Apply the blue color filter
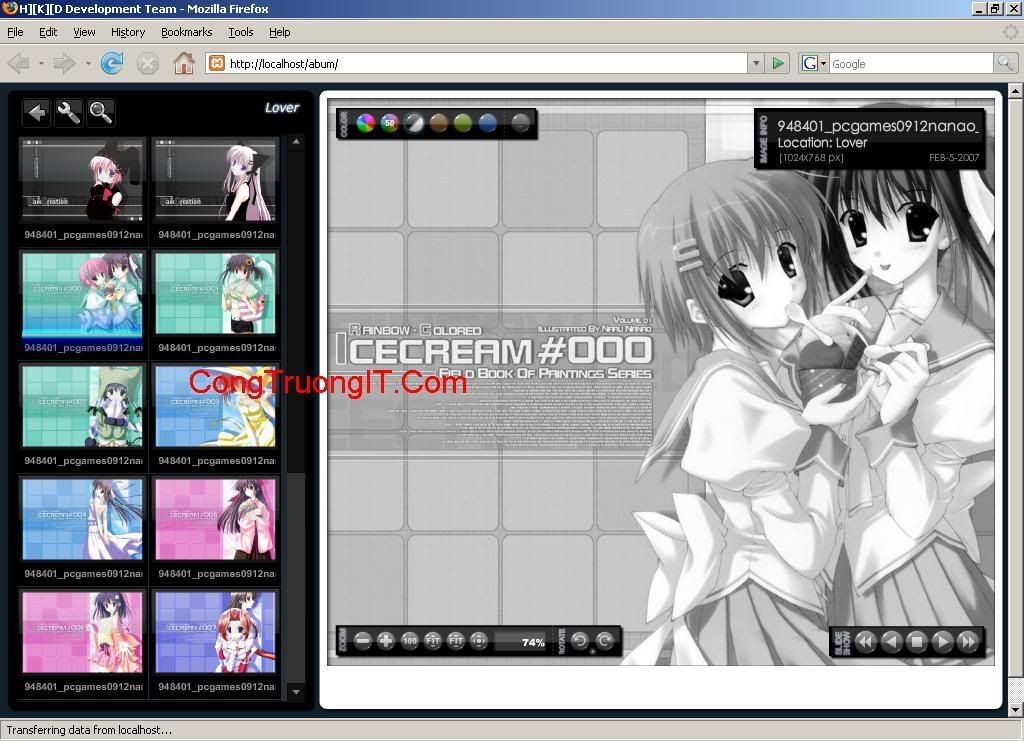 [x=487, y=123]
